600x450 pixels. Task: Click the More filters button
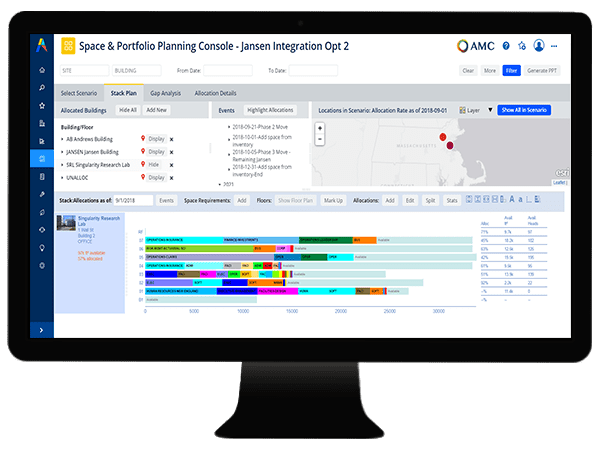[490, 70]
